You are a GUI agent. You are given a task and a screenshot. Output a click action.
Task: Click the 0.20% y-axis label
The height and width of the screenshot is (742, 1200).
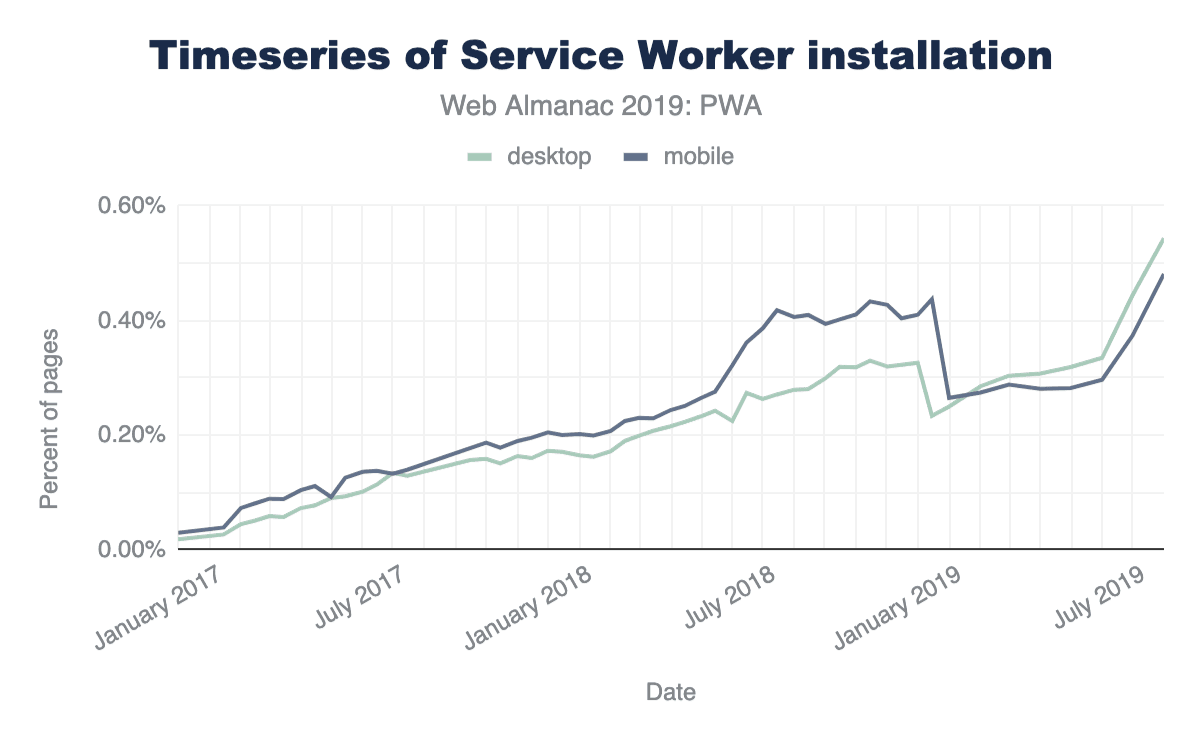pyautogui.click(x=130, y=435)
